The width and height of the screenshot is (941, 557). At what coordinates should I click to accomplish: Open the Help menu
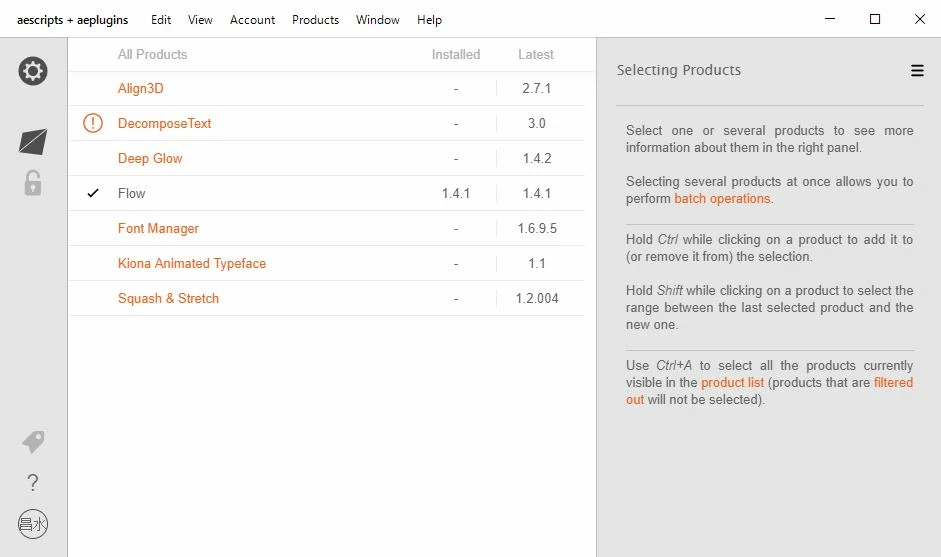point(429,20)
